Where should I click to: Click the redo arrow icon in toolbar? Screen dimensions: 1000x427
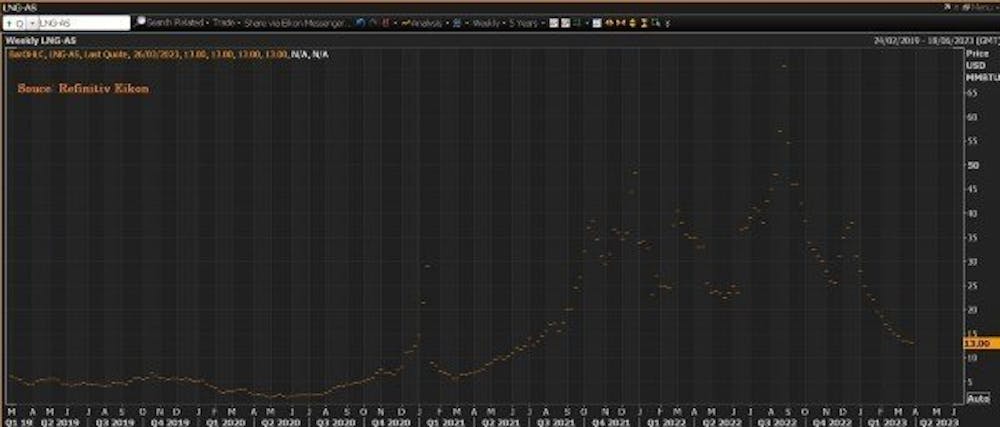pyautogui.click(x=373, y=22)
